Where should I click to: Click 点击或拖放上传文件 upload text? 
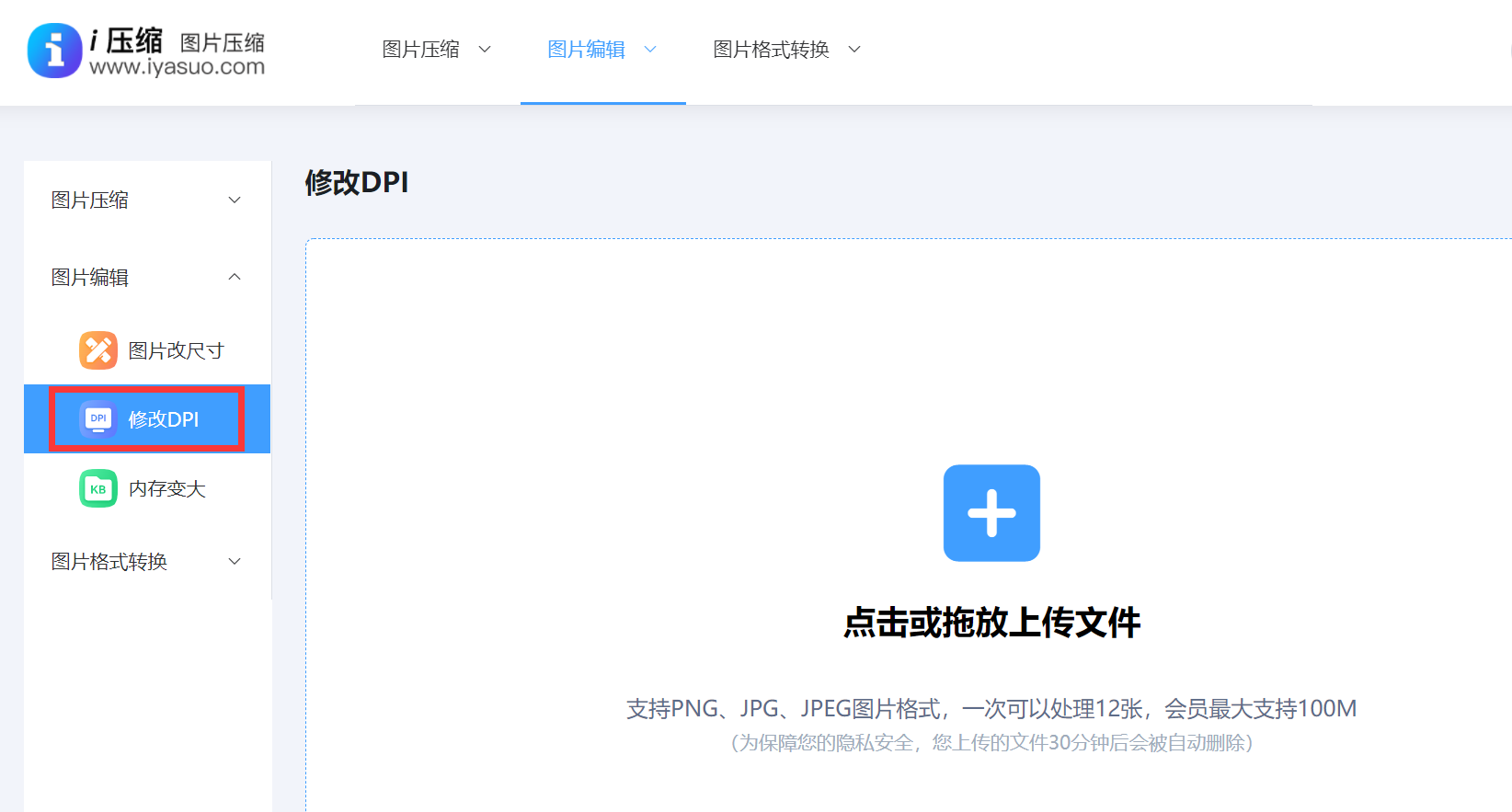click(x=991, y=623)
